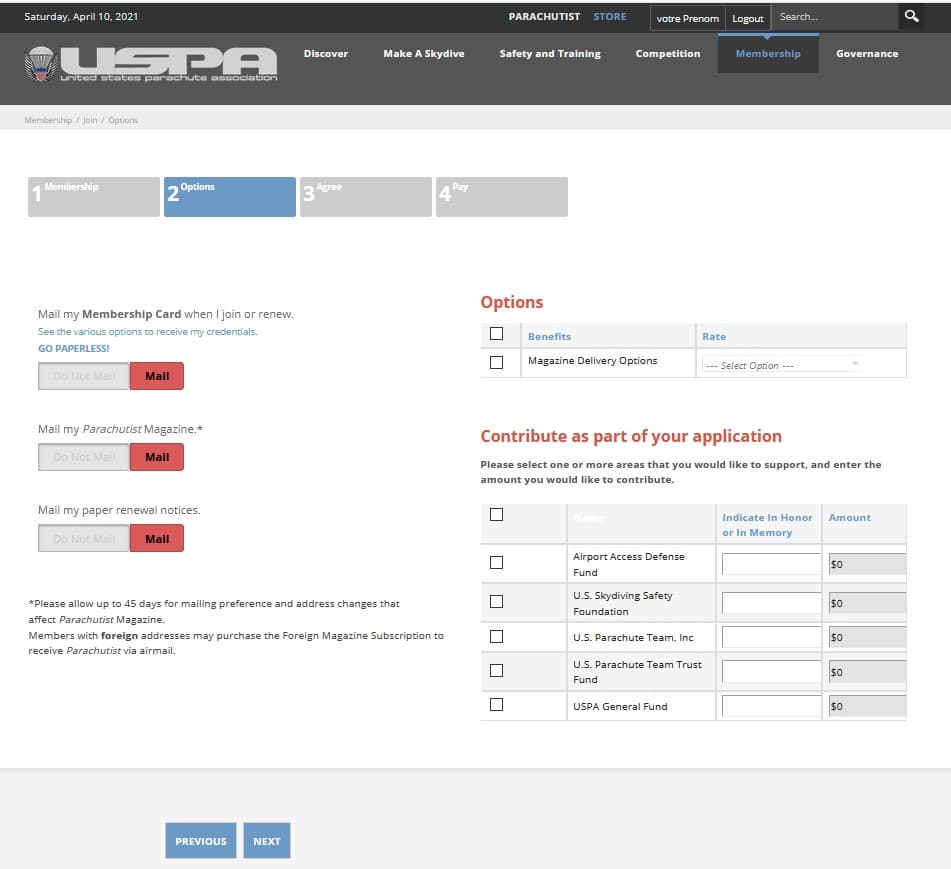Click the votre Prenom account button
Screen dimensions: 951x869
click(687, 18)
